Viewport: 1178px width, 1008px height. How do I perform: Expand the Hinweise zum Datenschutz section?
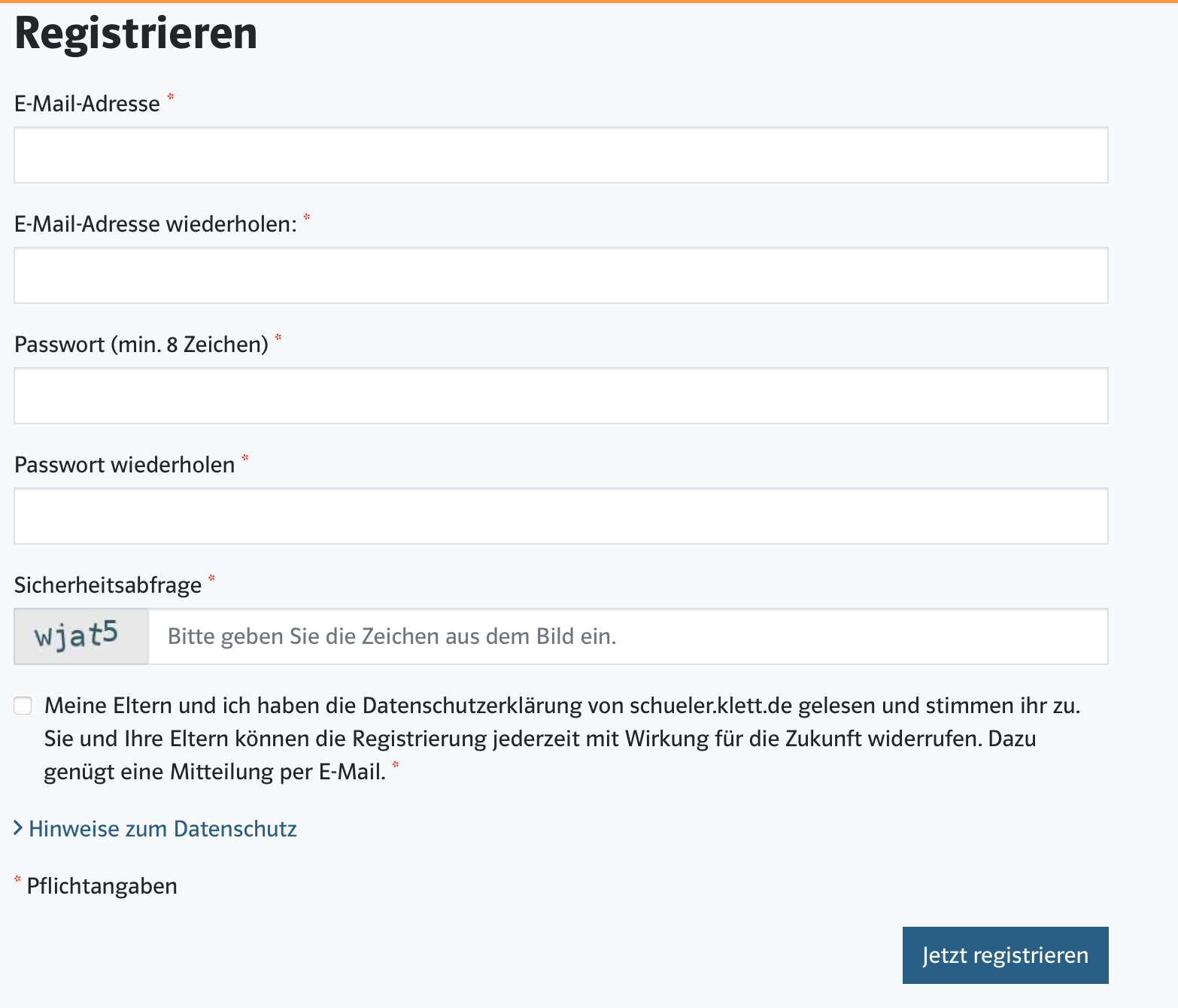click(x=162, y=829)
